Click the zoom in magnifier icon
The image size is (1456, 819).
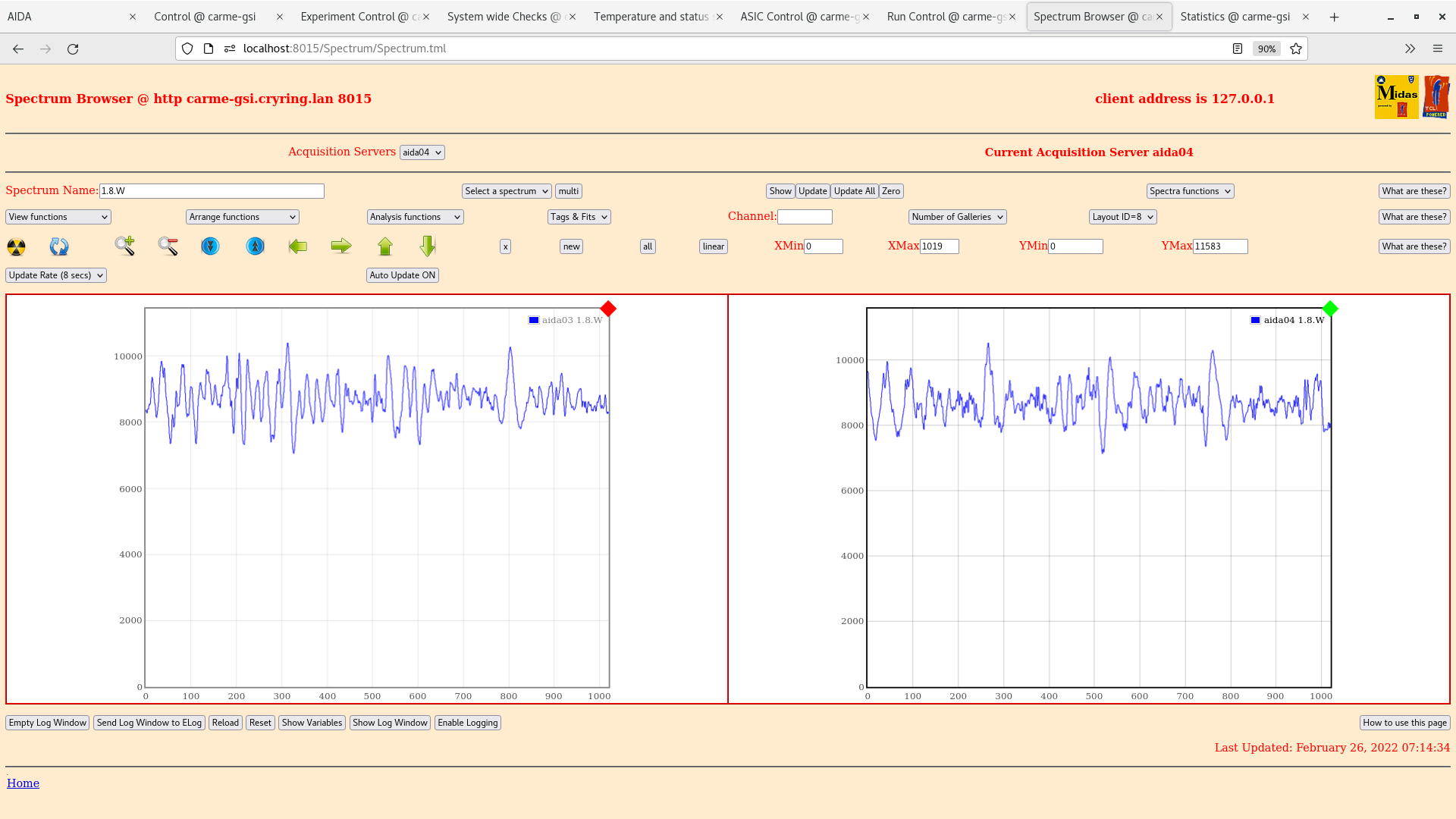[125, 246]
